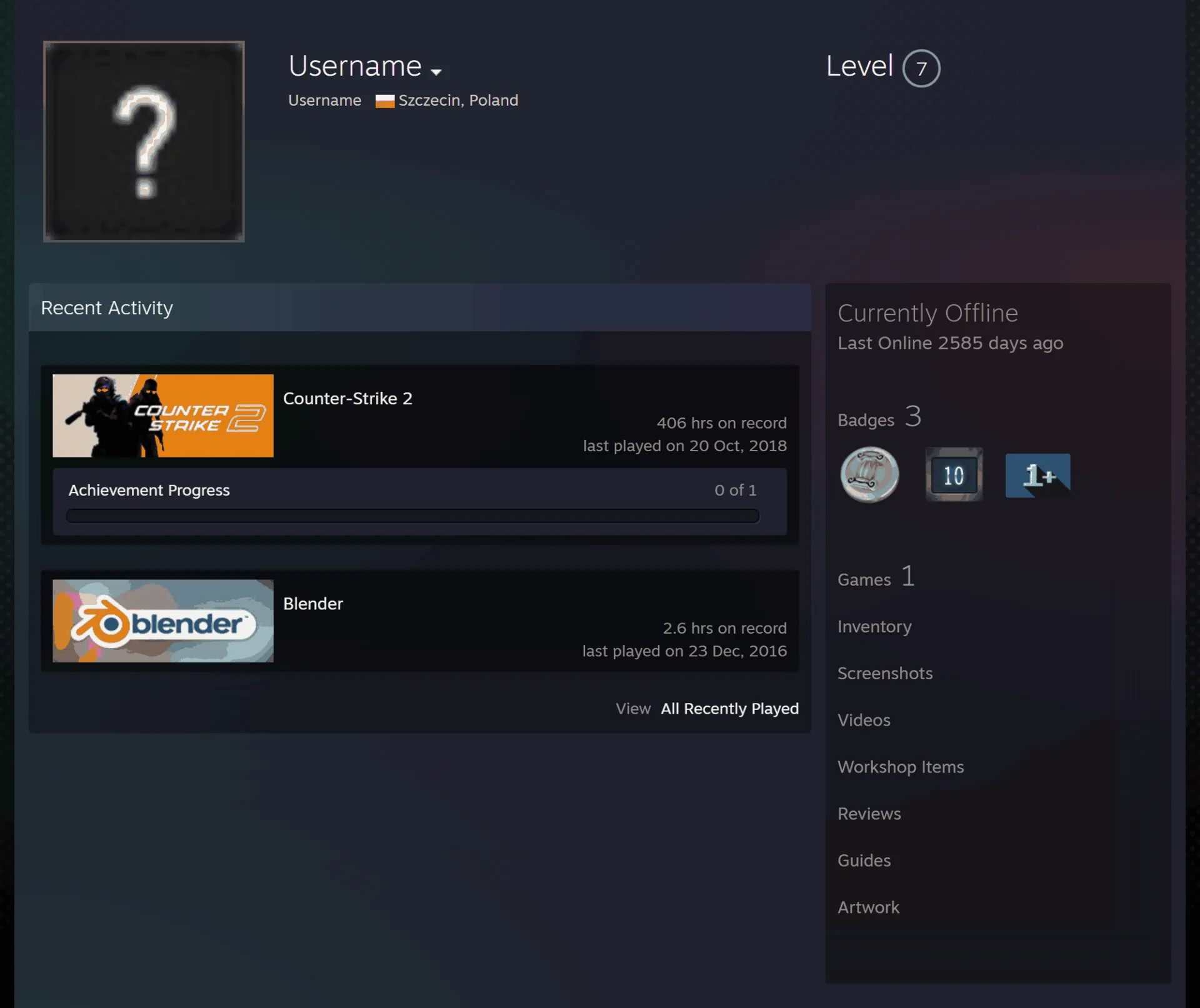Show user Reviews
This screenshot has width=1200, height=1008.
tap(869, 814)
